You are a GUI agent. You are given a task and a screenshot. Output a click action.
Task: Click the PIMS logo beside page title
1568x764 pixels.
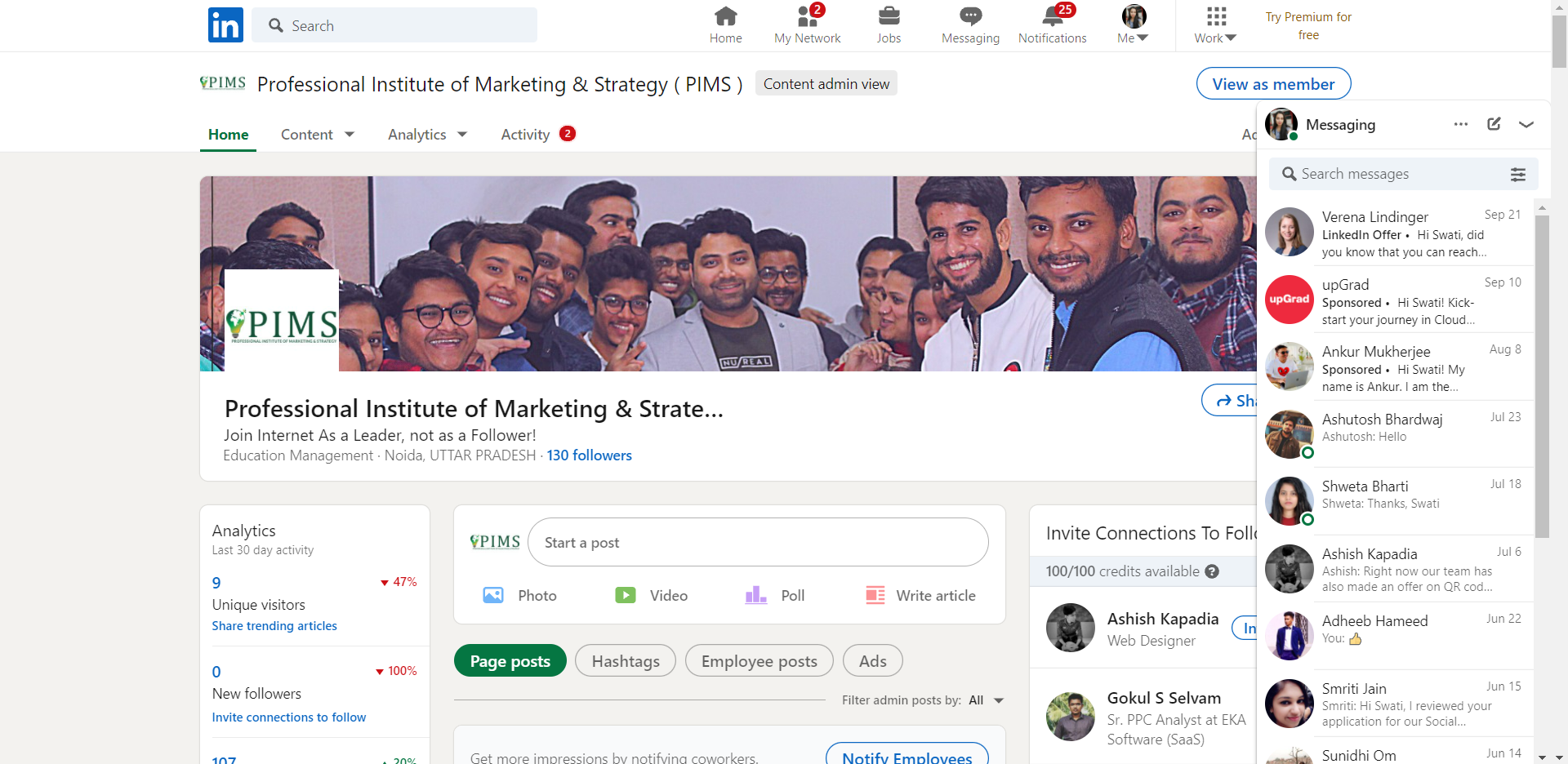[223, 83]
